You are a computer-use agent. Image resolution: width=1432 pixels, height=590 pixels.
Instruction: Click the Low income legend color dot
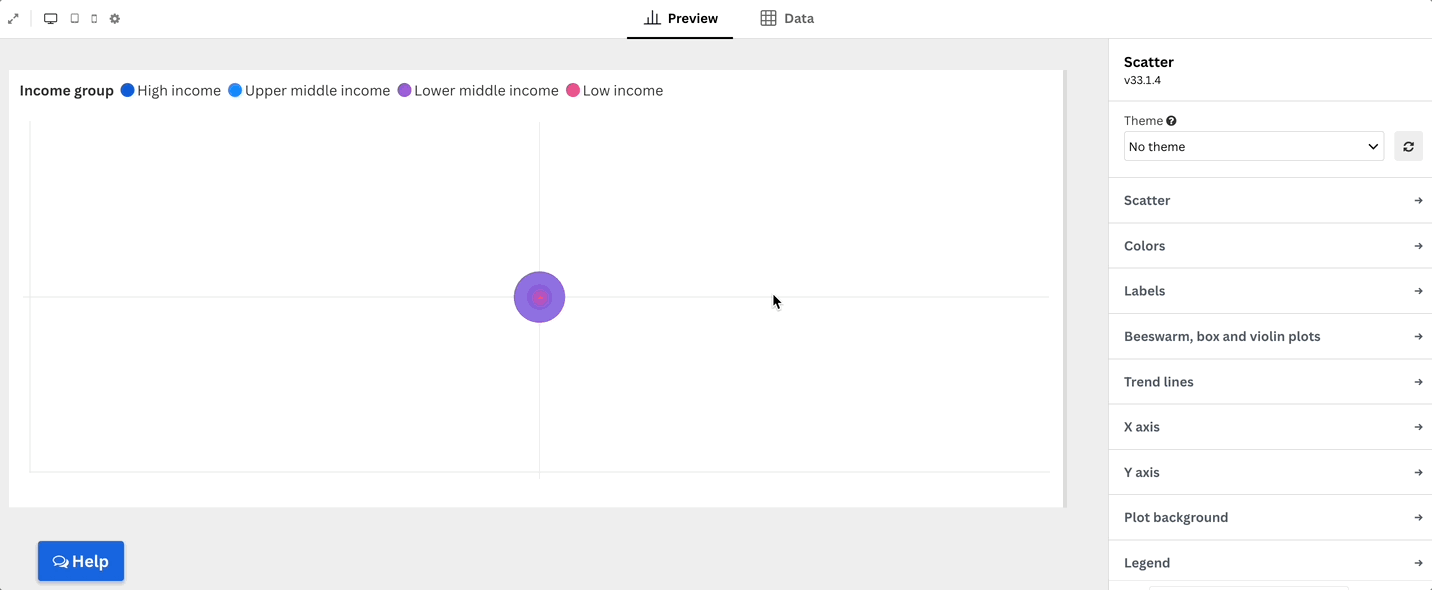[x=572, y=90]
